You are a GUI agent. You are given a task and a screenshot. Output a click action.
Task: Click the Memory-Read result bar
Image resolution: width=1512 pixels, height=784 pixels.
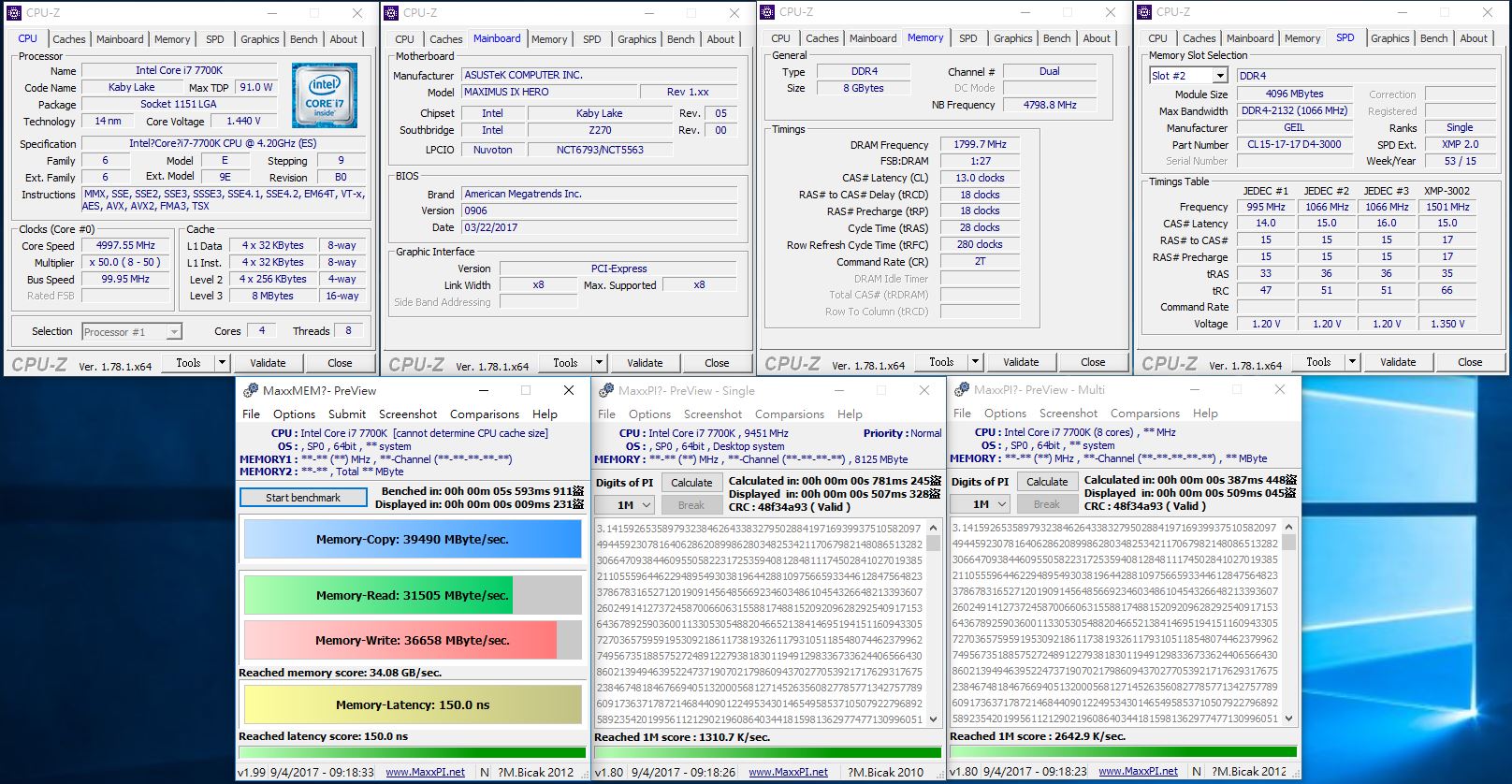click(x=413, y=595)
